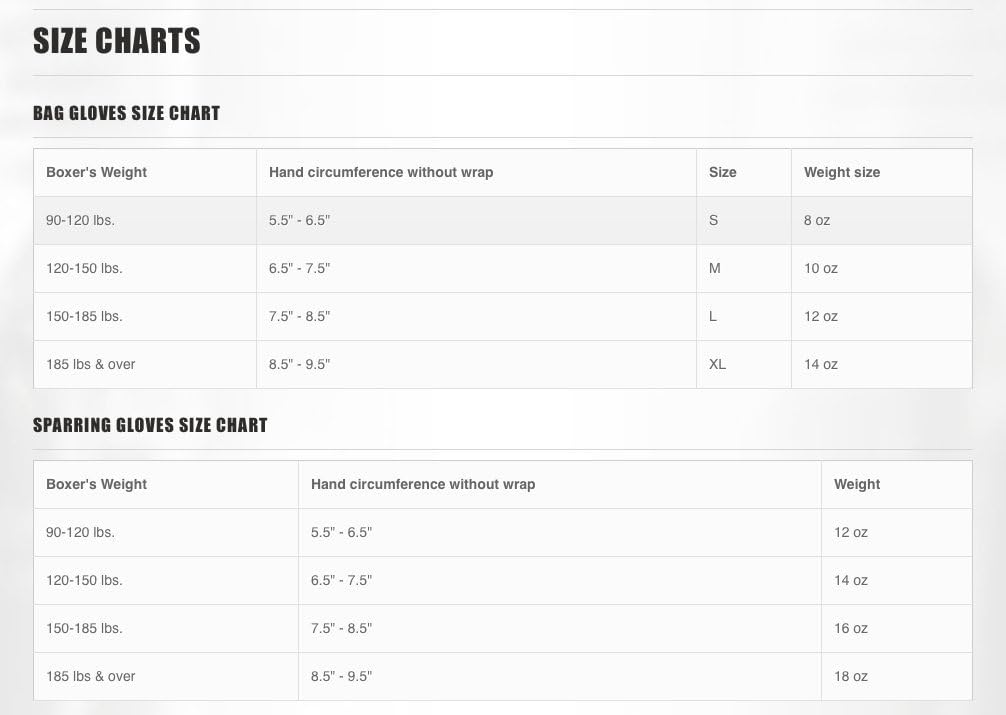Click the 12 oz cell in sparring gloves chart
Image resolution: width=1006 pixels, height=715 pixels.
pos(851,532)
